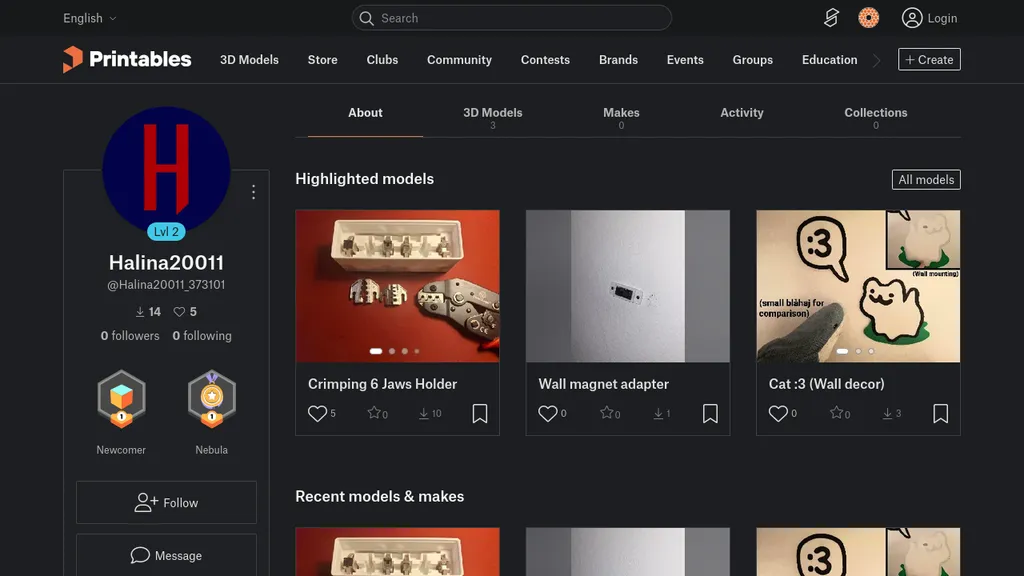Rate Crimping 6 Jaws Holder with star

click(x=374, y=413)
